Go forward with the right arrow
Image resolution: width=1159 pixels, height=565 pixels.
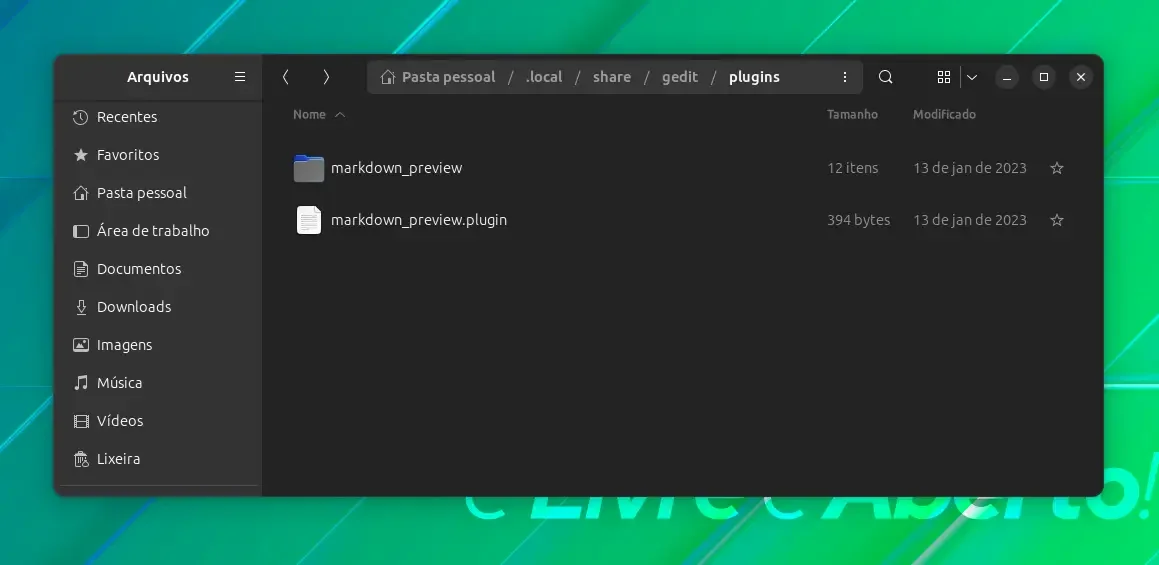(x=326, y=77)
